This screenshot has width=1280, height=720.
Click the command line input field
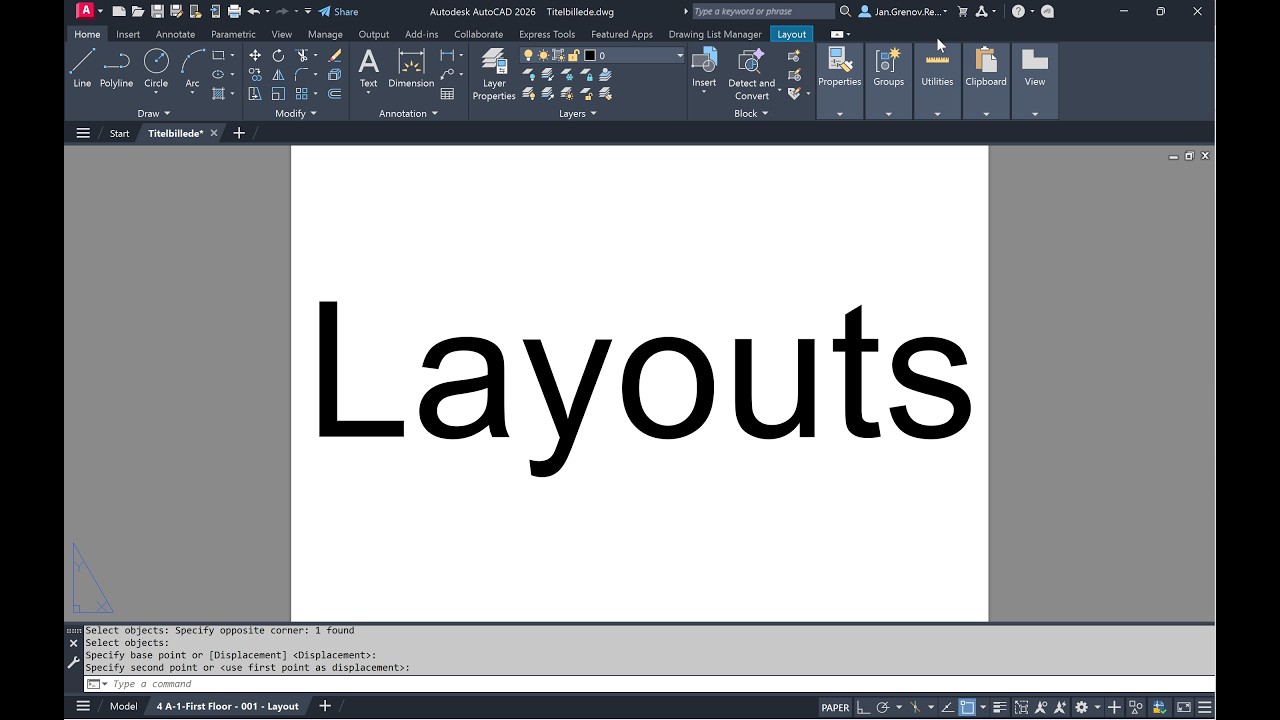coord(650,684)
